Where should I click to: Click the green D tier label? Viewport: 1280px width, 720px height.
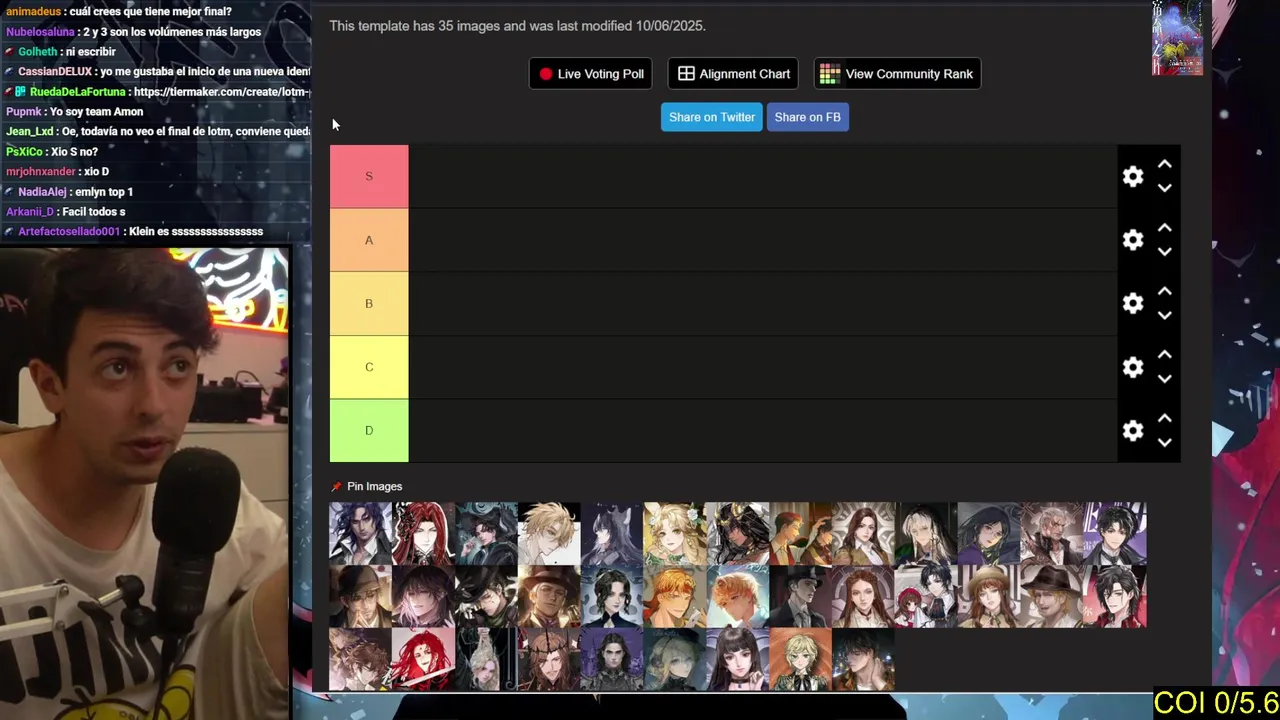tap(369, 430)
